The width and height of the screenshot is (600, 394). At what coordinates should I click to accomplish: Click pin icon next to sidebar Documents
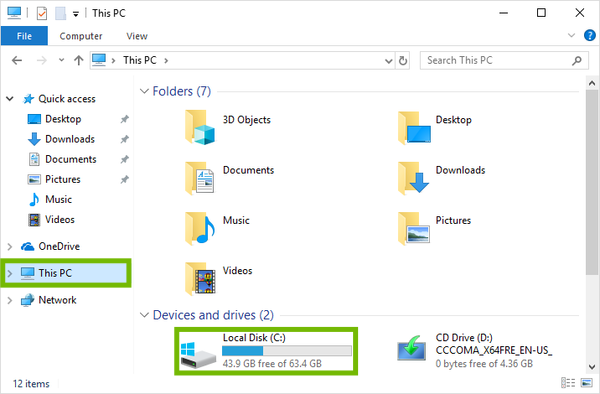124,159
